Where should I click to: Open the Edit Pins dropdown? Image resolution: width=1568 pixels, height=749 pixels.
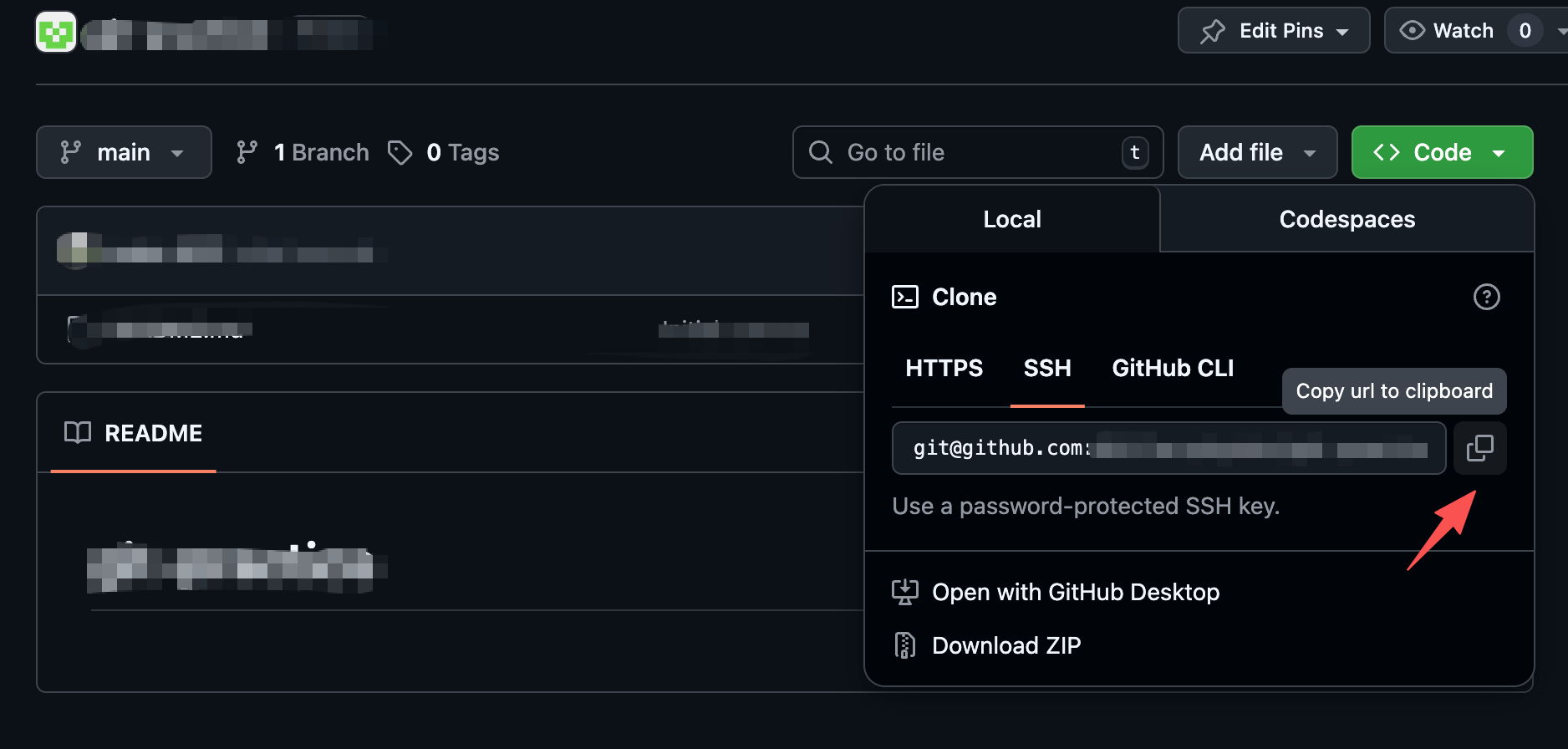click(1273, 31)
